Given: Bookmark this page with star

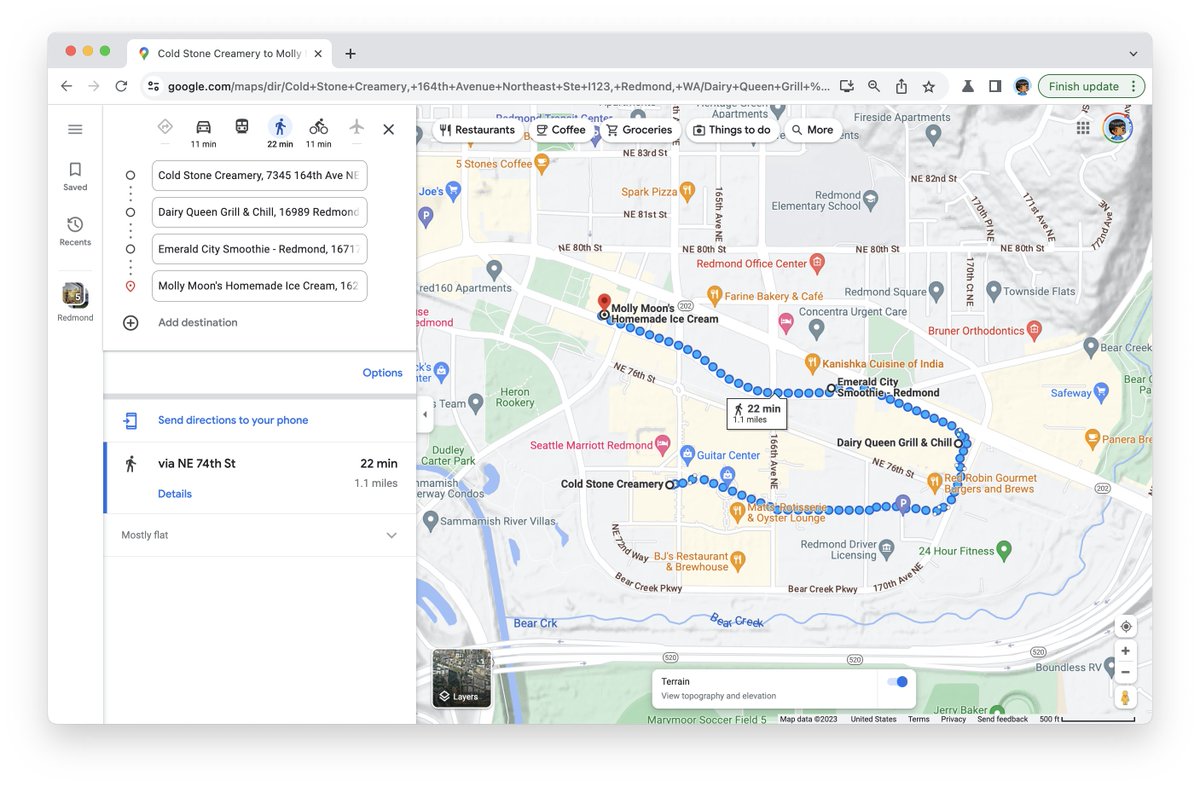Looking at the screenshot, I should coord(928,86).
